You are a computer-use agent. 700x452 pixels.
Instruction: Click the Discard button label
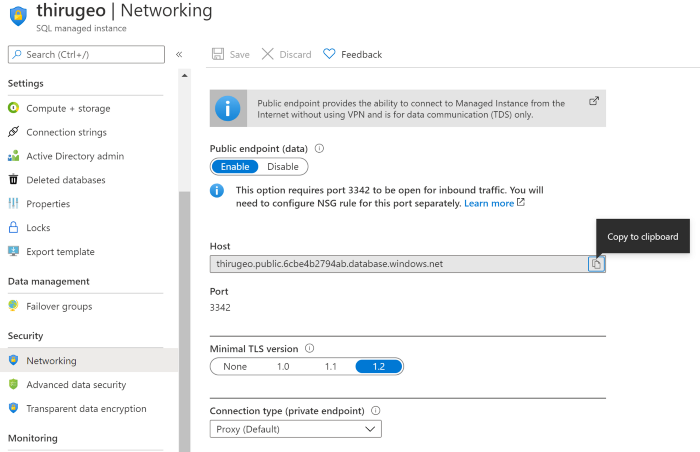click(x=295, y=54)
